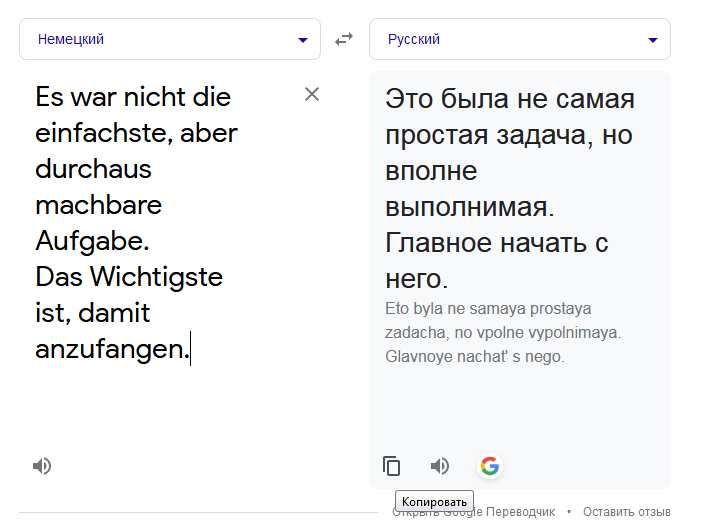720x530 pixels.
Task: Click the arrow beside Русский
Action: click(x=652, y=40)
